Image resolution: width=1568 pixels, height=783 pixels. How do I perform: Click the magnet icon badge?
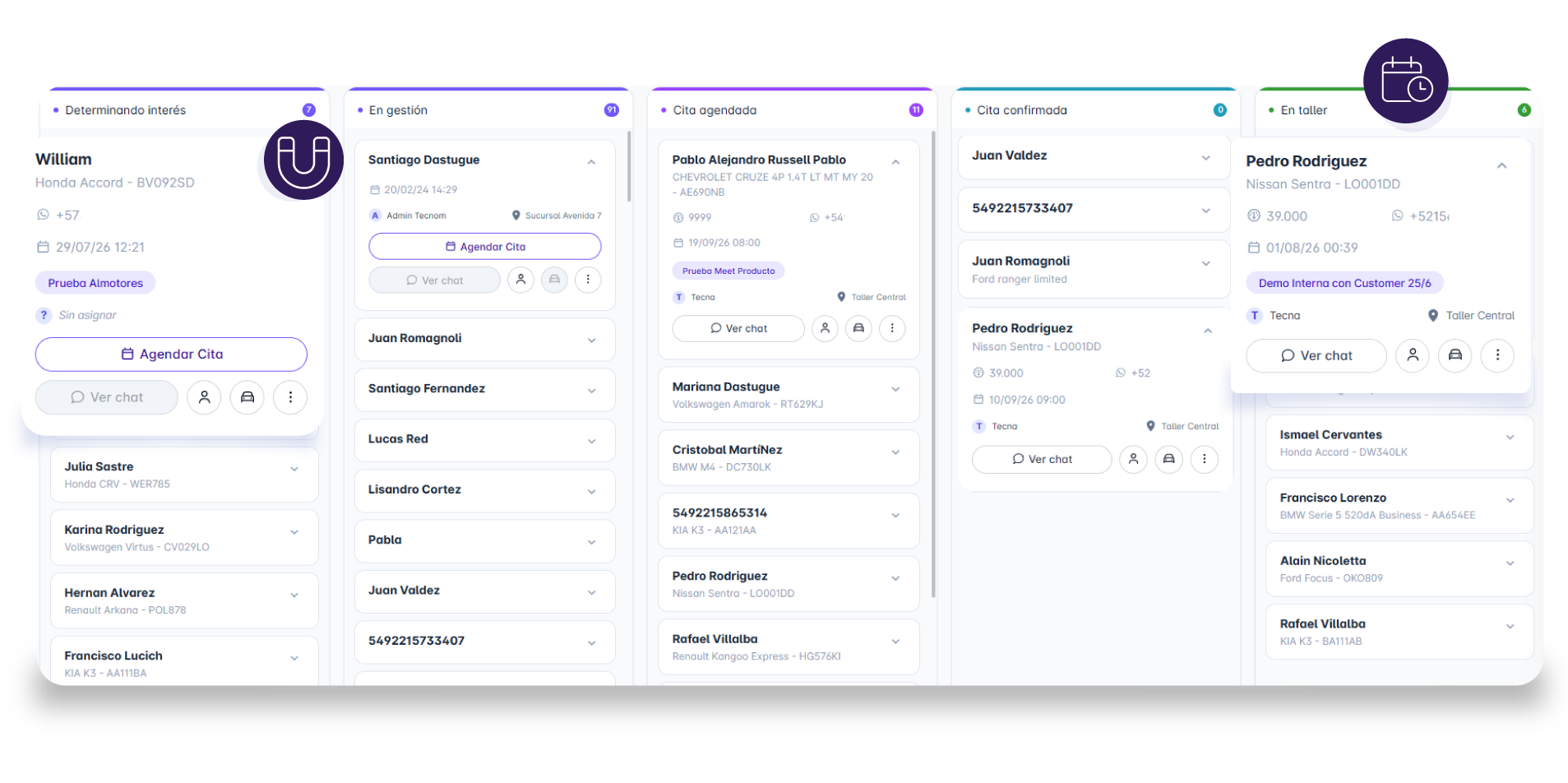tap(303, 160)
